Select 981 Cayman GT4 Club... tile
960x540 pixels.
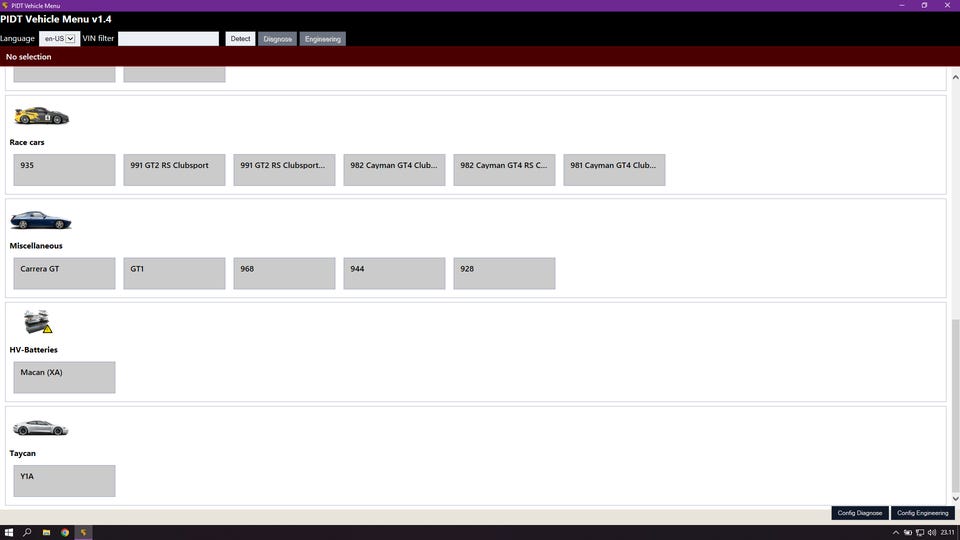[x=614, y=170]
